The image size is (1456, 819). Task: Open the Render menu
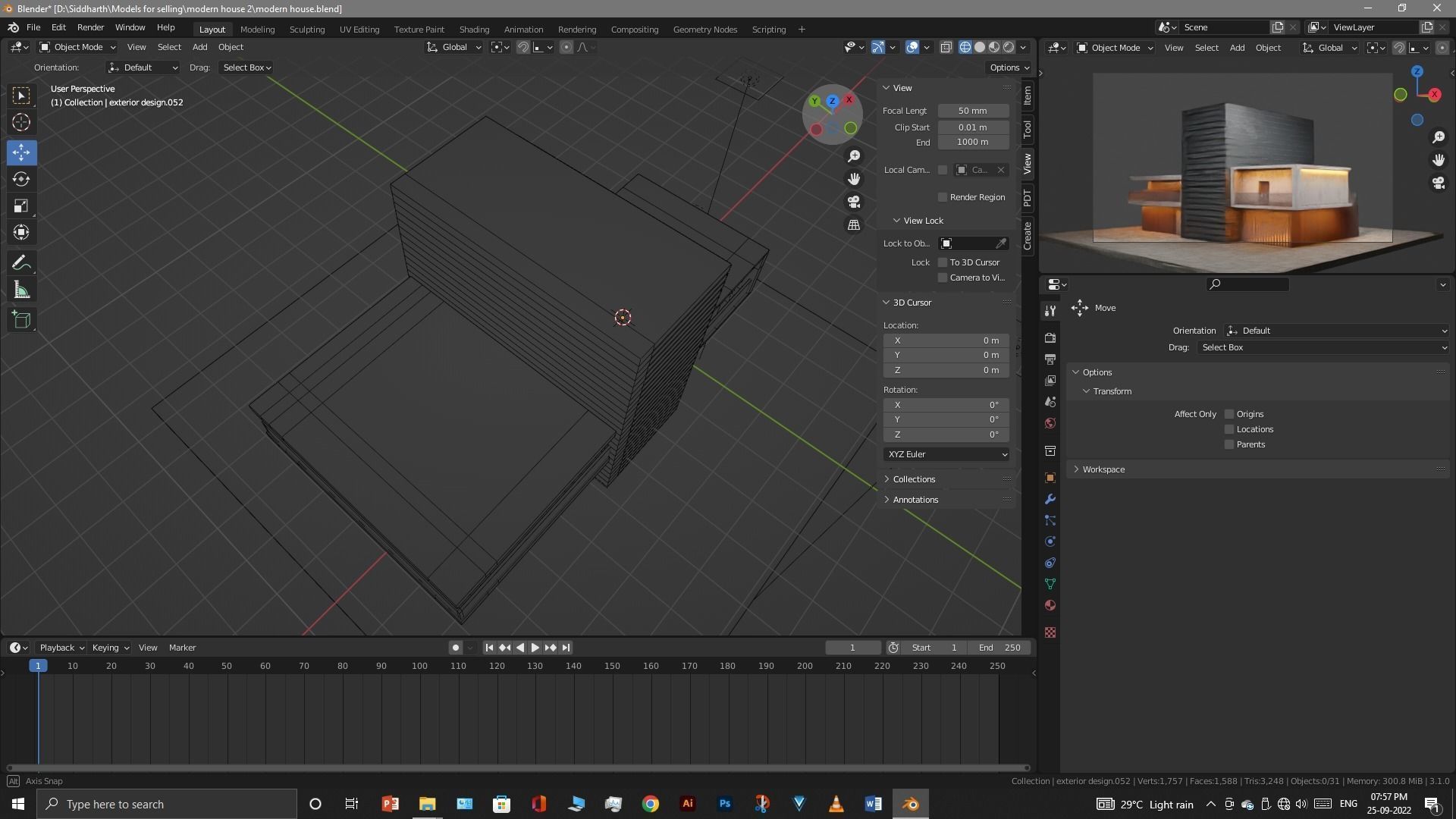pos(90,27)
